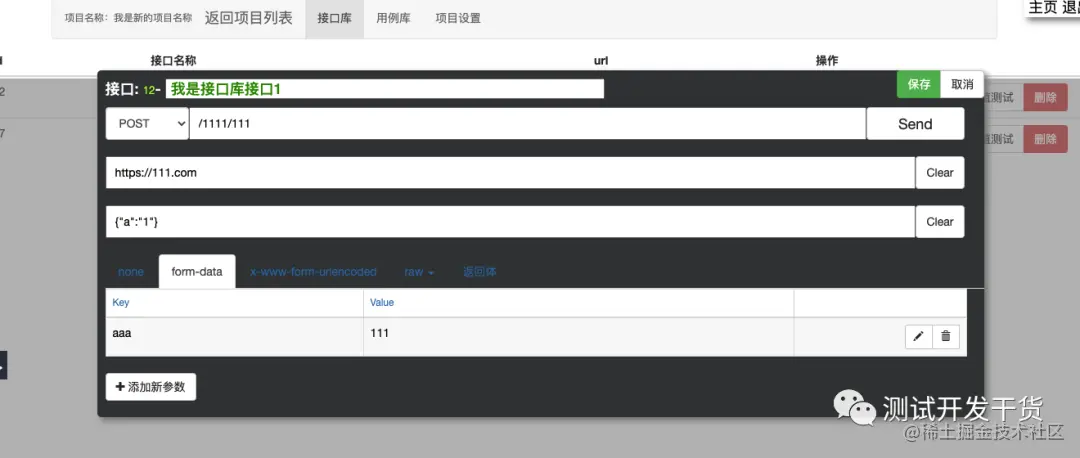Select the form-data tab

197,271
